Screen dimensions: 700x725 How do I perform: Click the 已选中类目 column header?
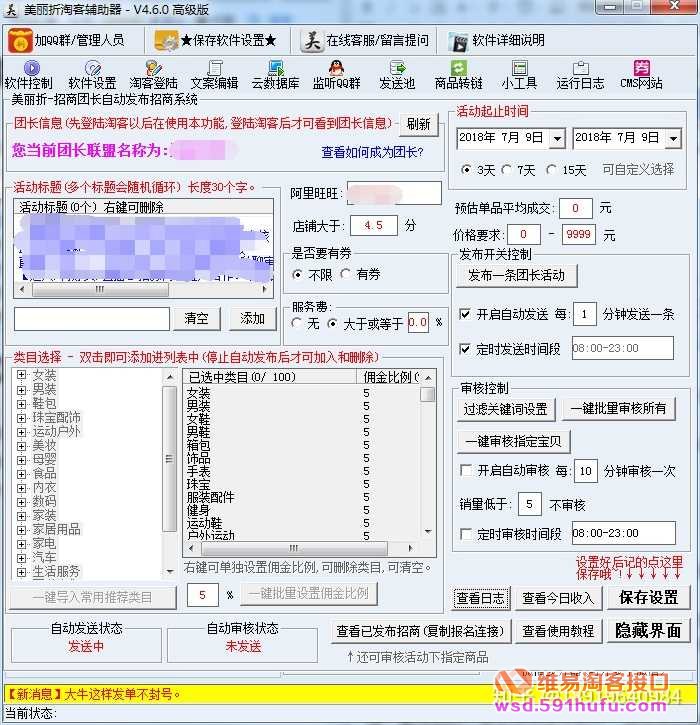[x=270, y=377]
